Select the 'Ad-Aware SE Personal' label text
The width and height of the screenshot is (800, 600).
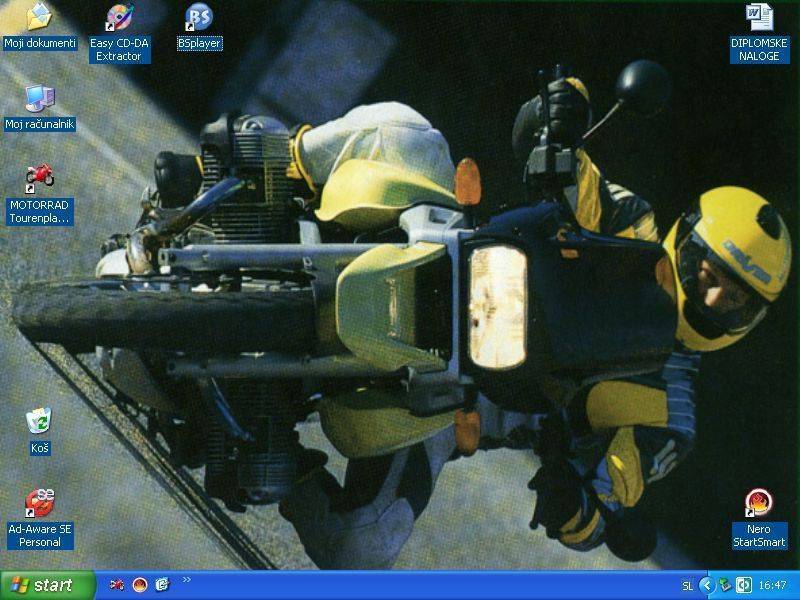coord(40,536)
